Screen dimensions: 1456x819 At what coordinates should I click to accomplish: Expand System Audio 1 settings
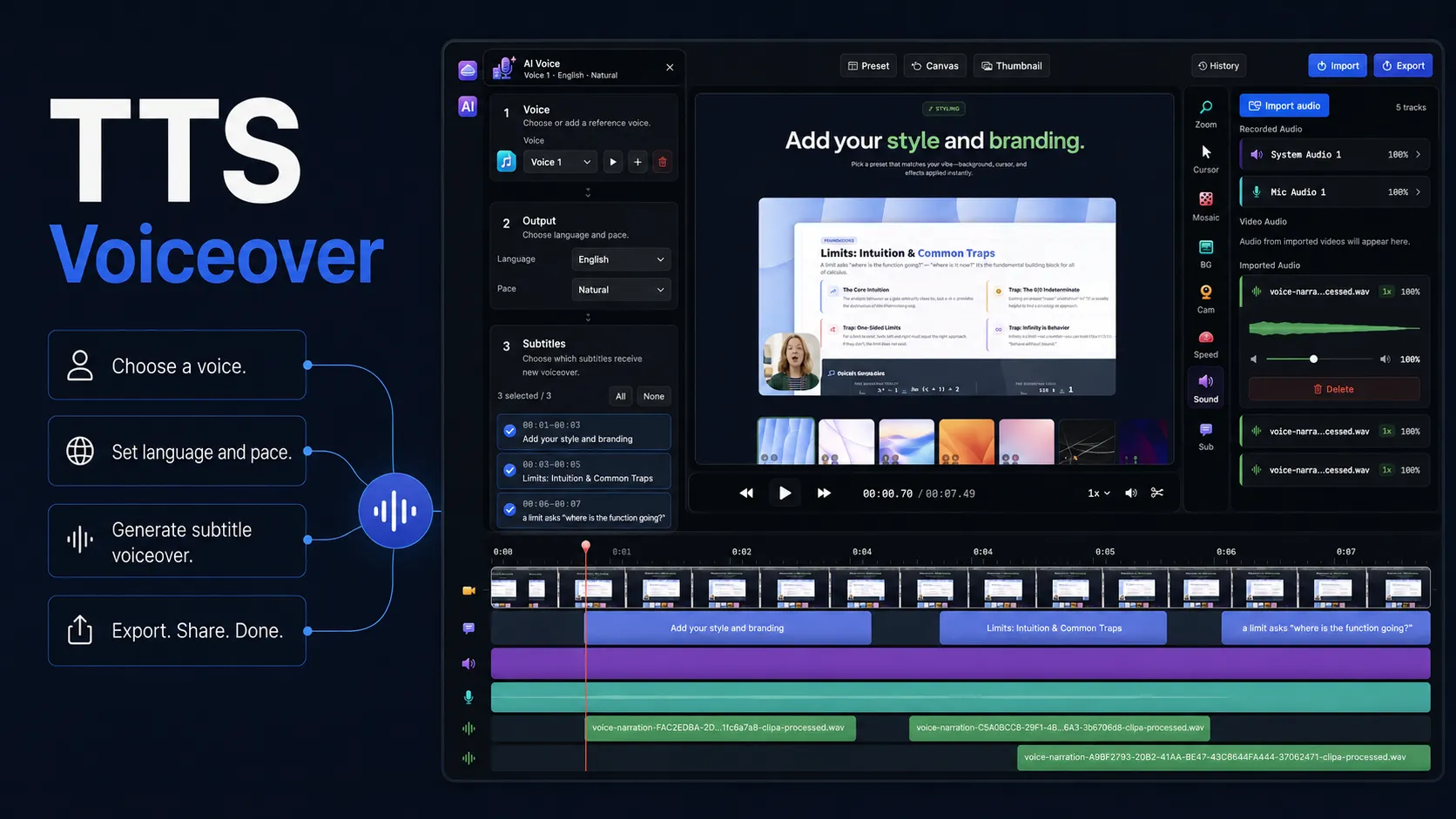click(x=1418, y=154)
